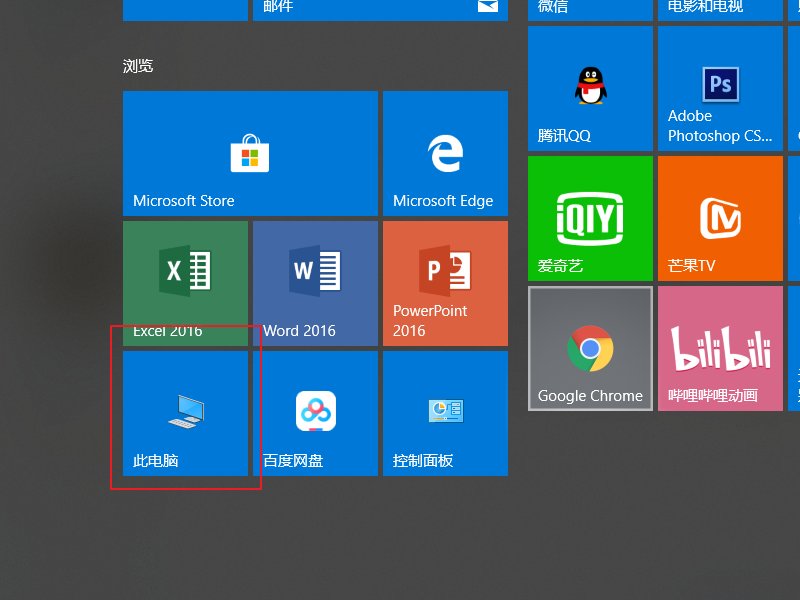Image resolution: width=800 pixels, height=600 pixels.
Task: Launch Google Chrome from its tile
Action: (590, 348)
